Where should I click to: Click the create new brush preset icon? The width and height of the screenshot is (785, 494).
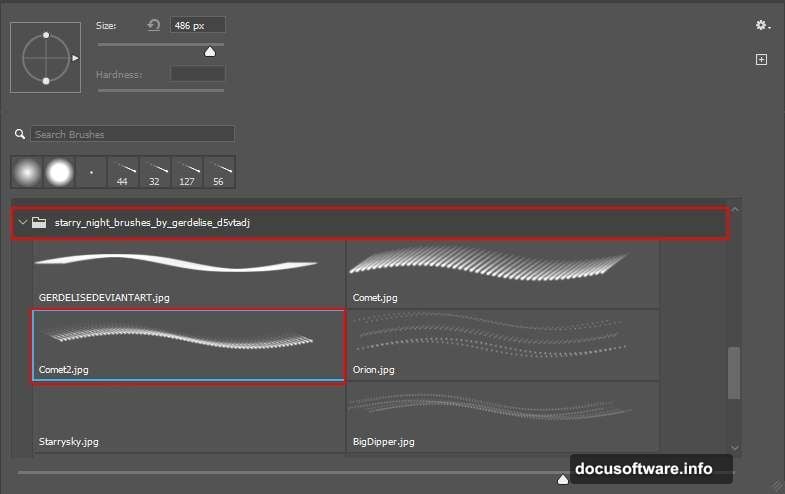point(761,60)
